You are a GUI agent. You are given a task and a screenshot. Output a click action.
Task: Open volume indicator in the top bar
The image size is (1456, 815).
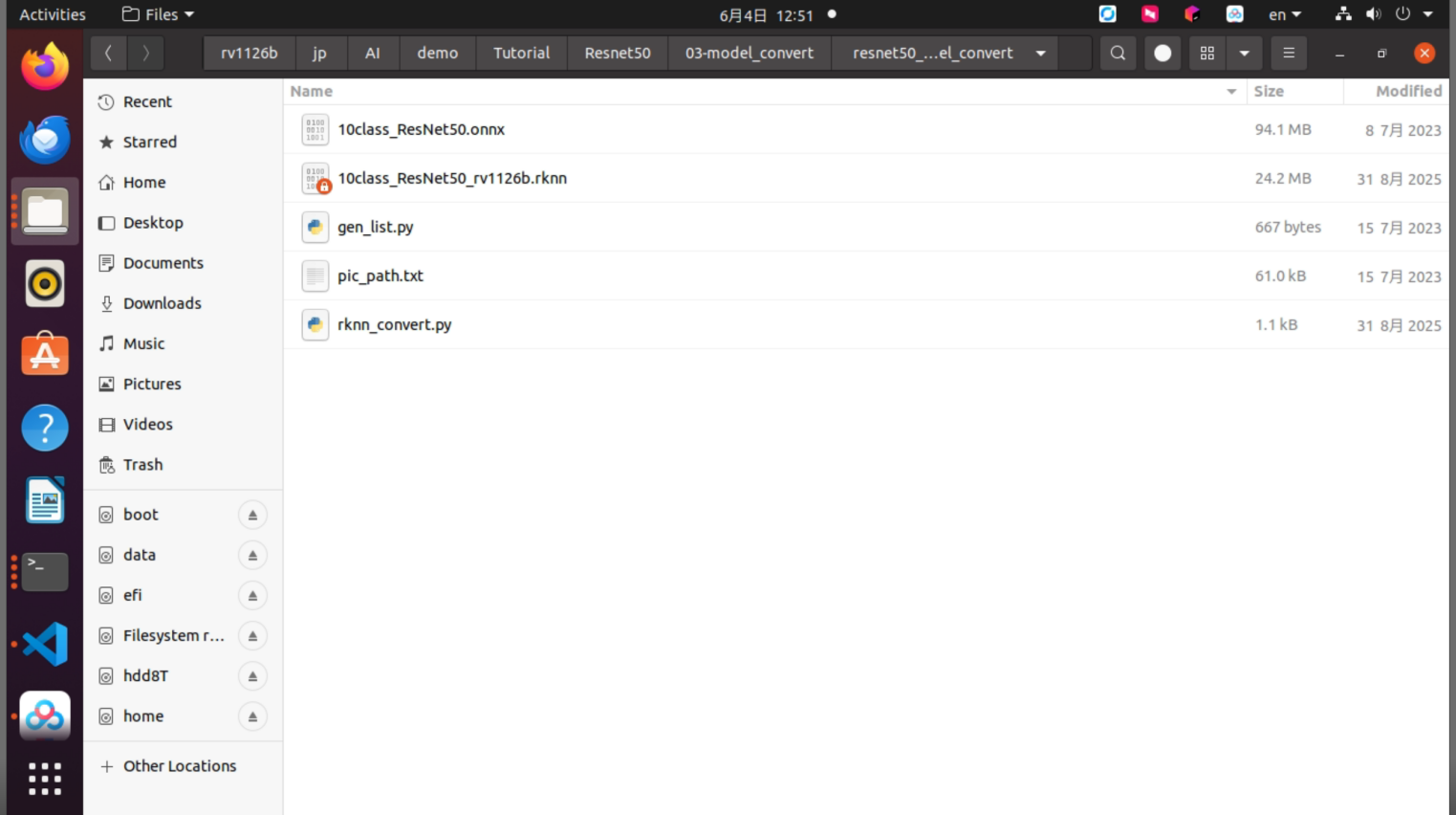[1373, 14]
